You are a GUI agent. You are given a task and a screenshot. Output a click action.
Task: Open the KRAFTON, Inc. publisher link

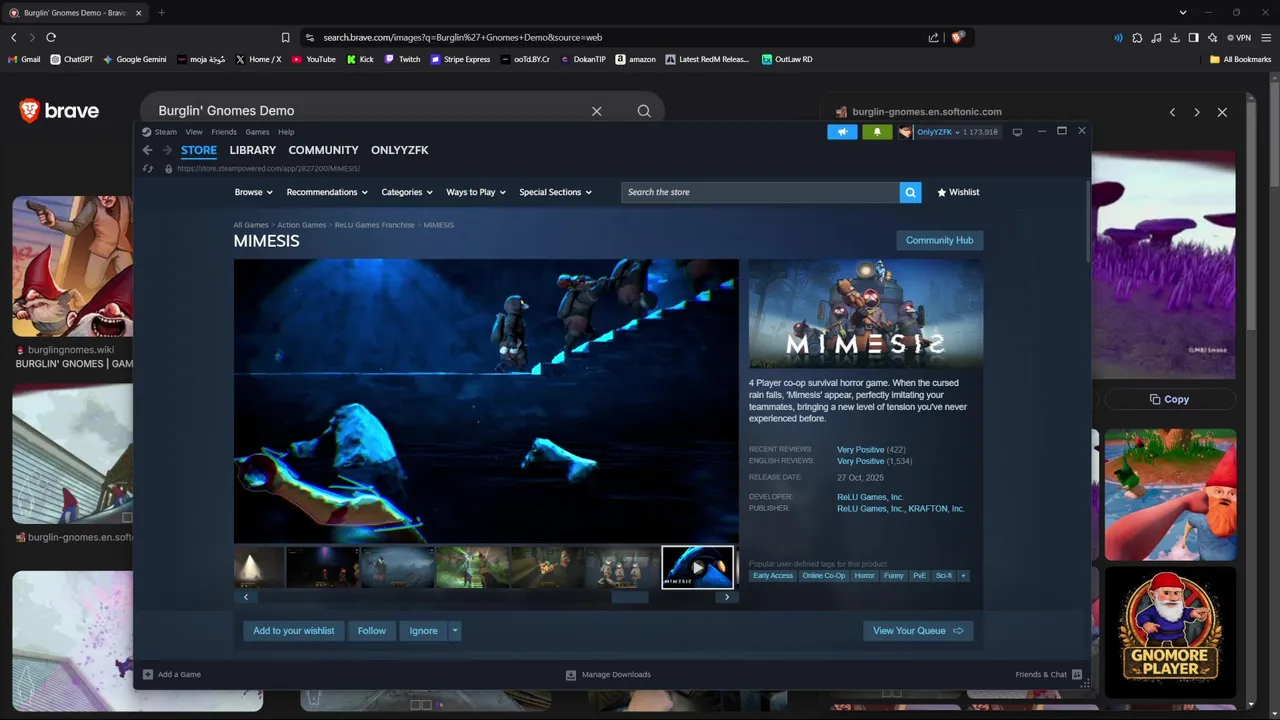[x=936, y=509]
